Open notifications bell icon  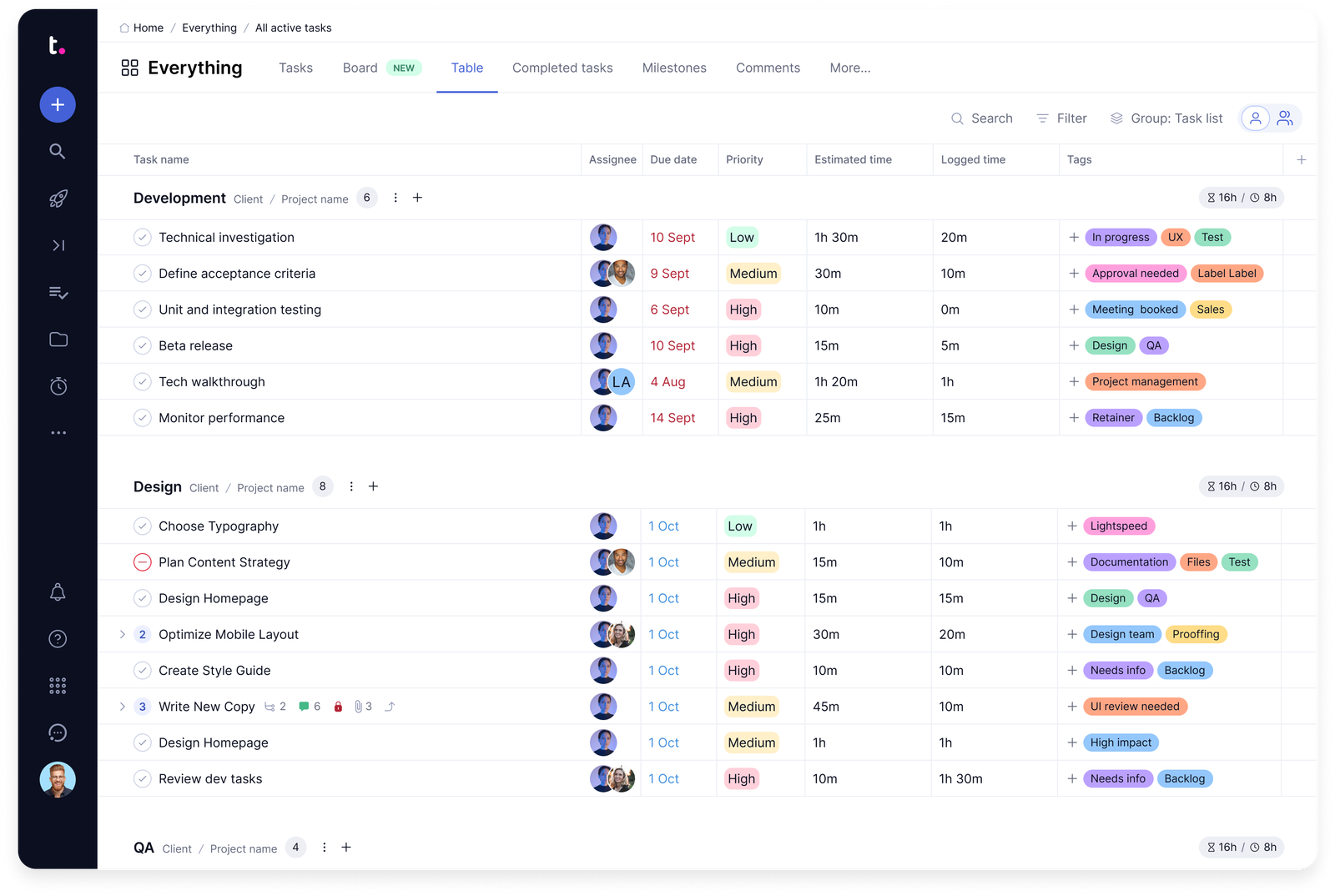(x=58, y=592)
